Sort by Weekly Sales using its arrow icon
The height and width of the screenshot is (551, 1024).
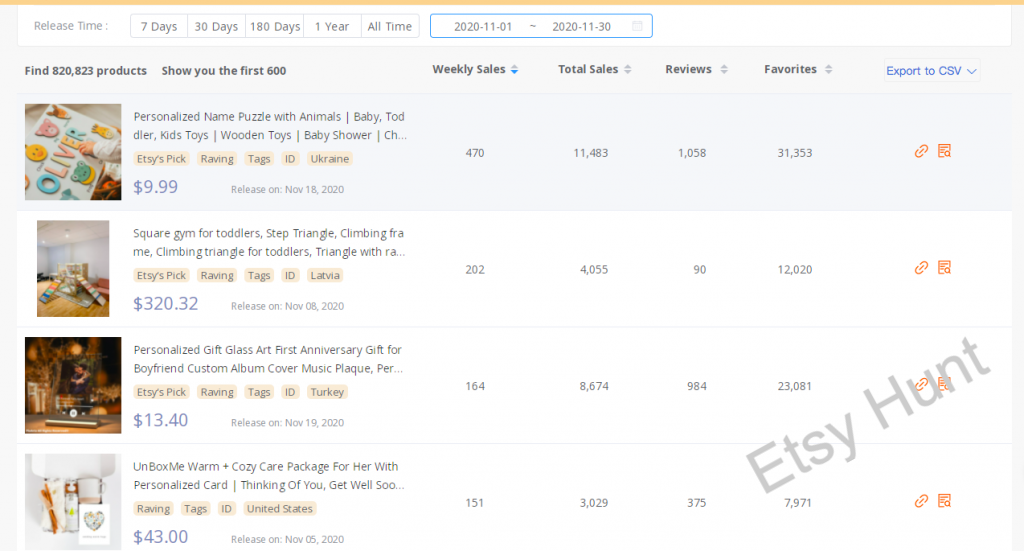pos(514,70)
